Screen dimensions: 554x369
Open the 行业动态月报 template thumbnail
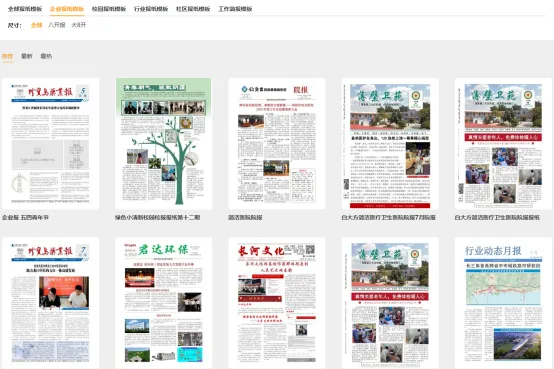[x=503, y=303]
